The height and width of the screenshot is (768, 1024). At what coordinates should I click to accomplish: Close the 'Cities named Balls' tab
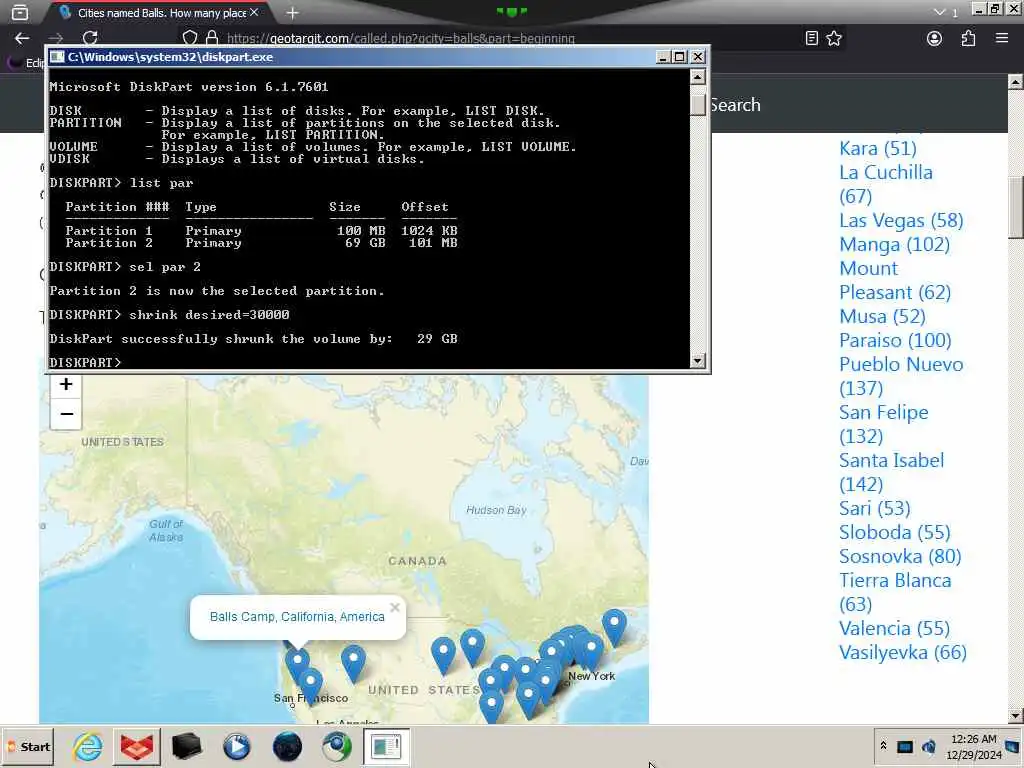[254, 12]
